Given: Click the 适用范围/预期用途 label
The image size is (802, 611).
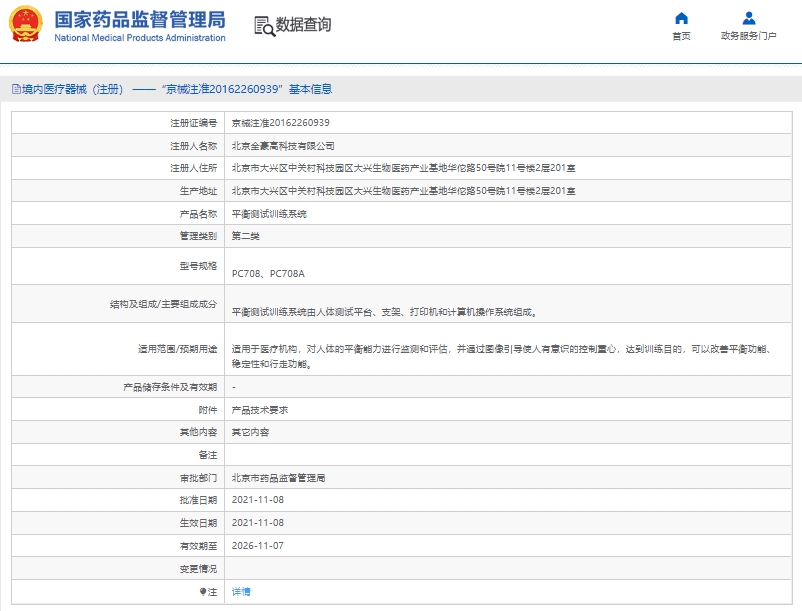Looking at the screenshot, I should [x=177, y=349].
